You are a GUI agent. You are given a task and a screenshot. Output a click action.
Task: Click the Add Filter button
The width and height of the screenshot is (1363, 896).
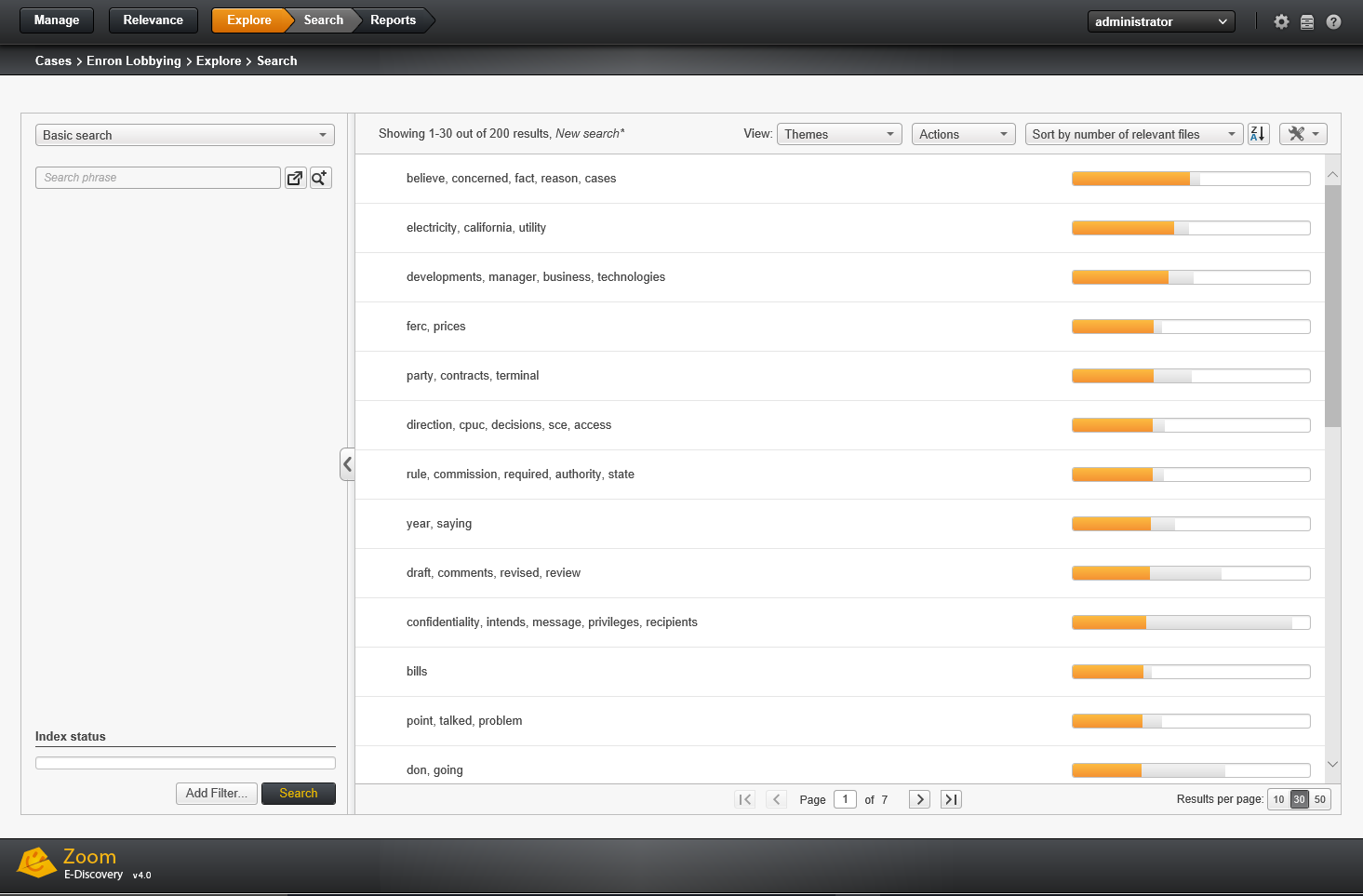pyautogui.click(x=216, y=793)
